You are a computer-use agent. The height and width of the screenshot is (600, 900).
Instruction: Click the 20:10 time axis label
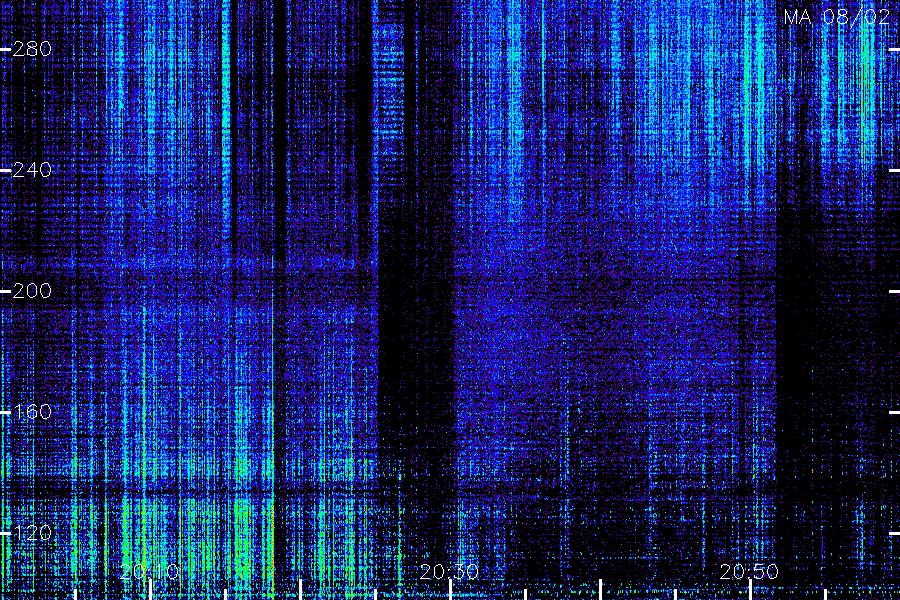click(149, 572)
